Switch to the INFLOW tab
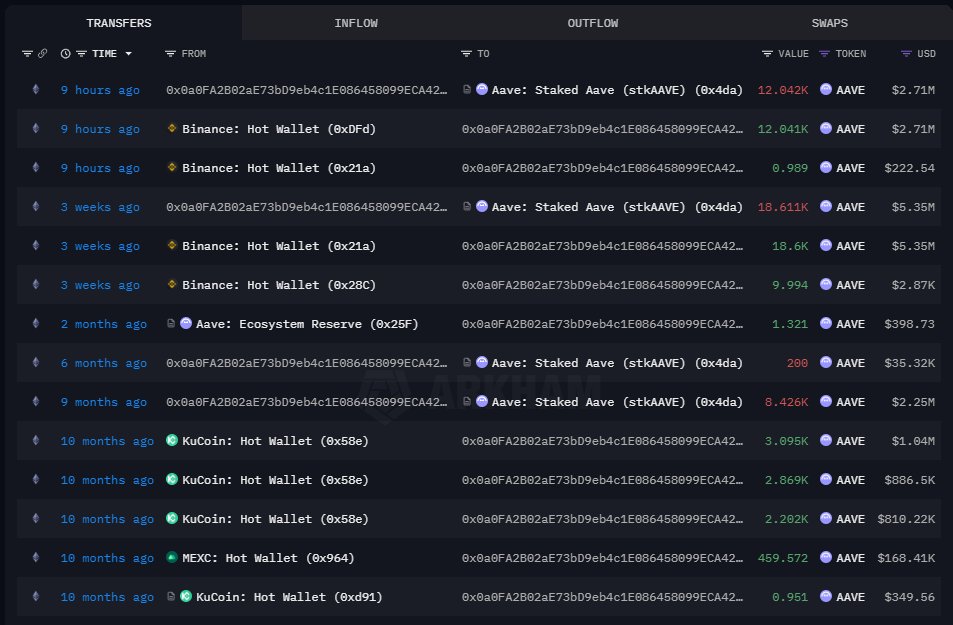Viewport: 953px width, 625px height. 356,22
